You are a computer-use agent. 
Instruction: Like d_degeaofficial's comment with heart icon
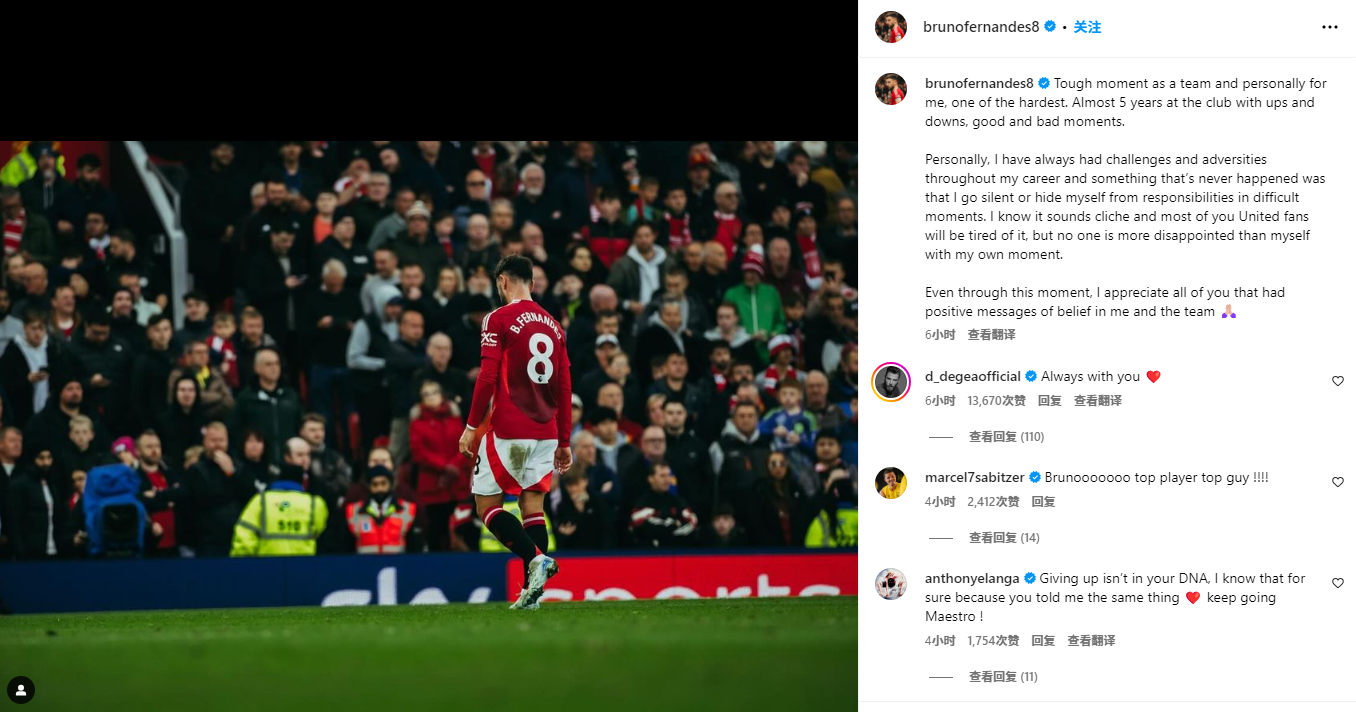click(x=1338, y=381)
